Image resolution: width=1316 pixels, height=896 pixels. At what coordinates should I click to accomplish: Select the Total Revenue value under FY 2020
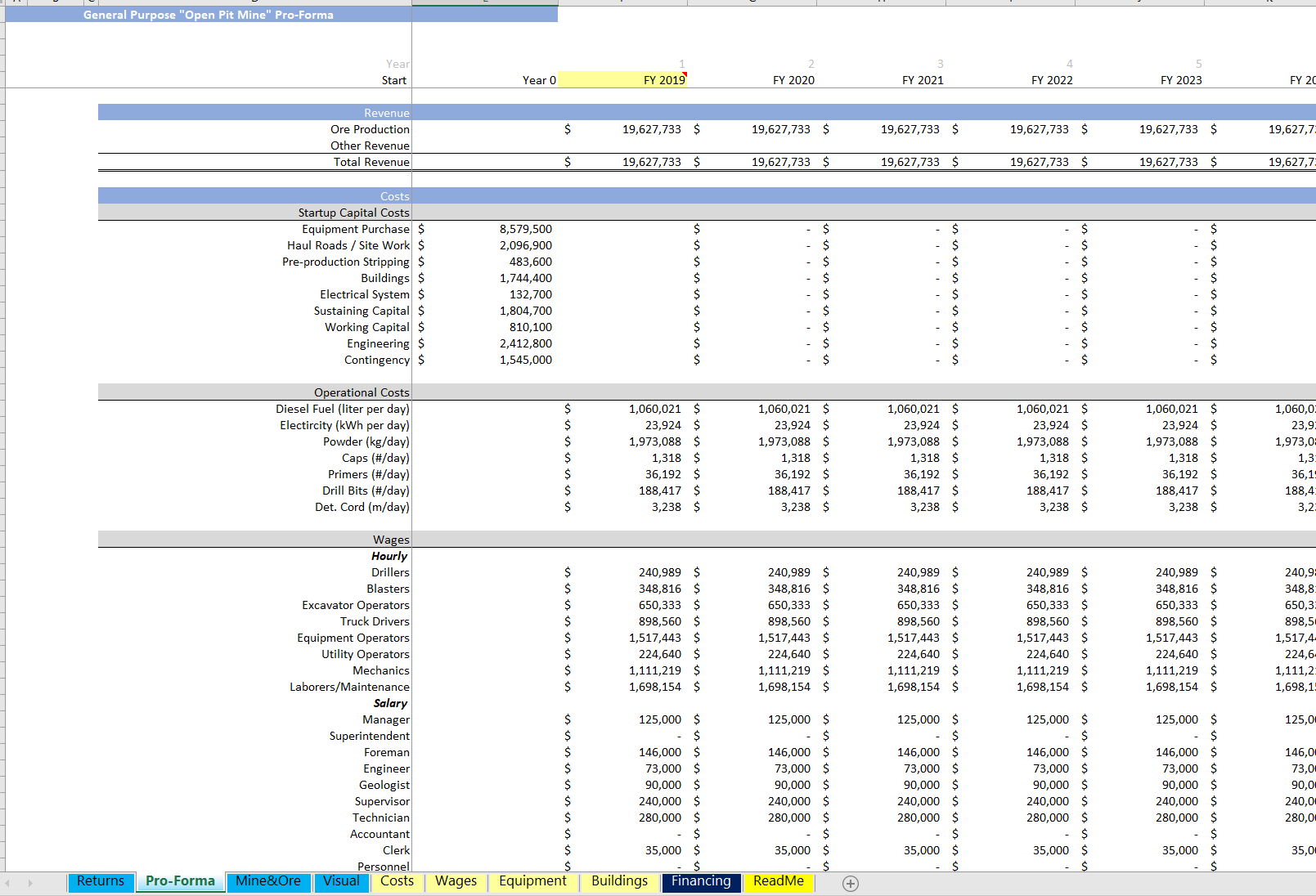pos(781,162)
